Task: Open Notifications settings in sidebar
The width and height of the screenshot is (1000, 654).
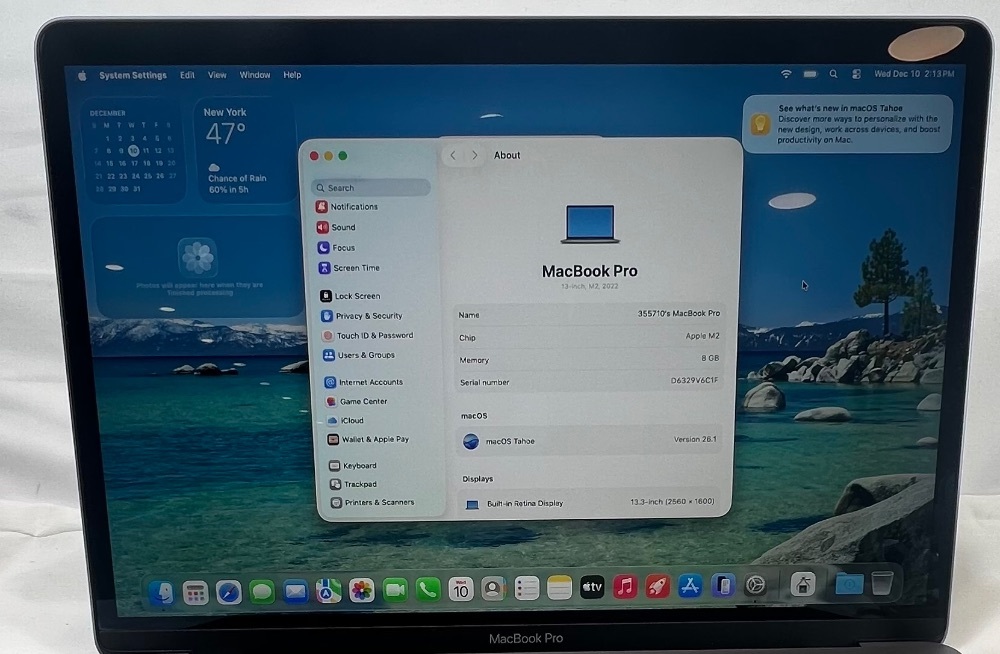Action: tap(353, 207)
